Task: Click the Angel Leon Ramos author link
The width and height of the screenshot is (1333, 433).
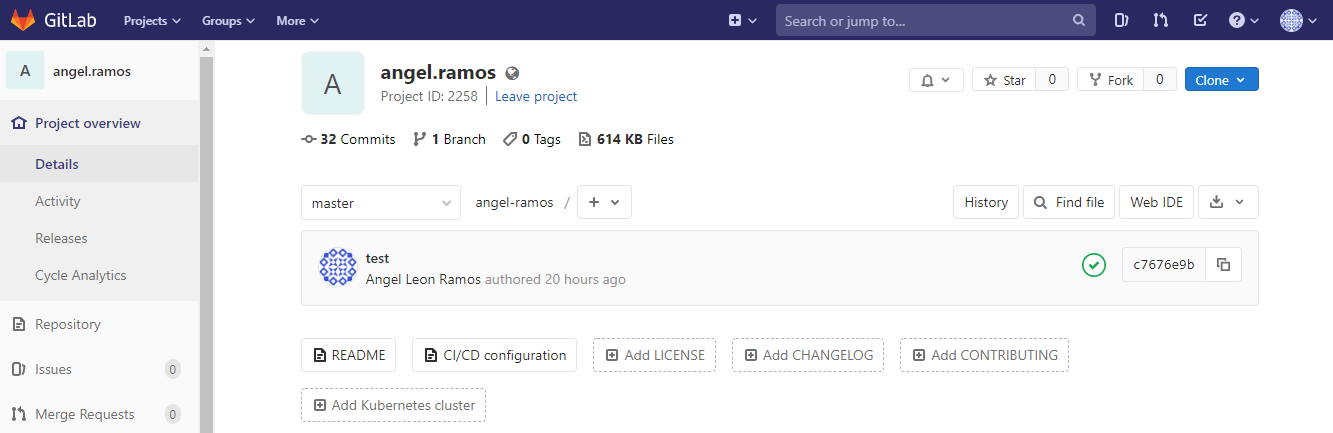Action: point(423,279)
